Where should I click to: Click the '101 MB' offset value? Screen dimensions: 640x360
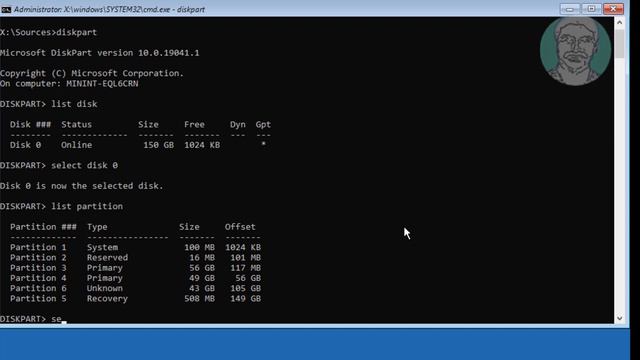pyautogui.click(x=245, y=257)
